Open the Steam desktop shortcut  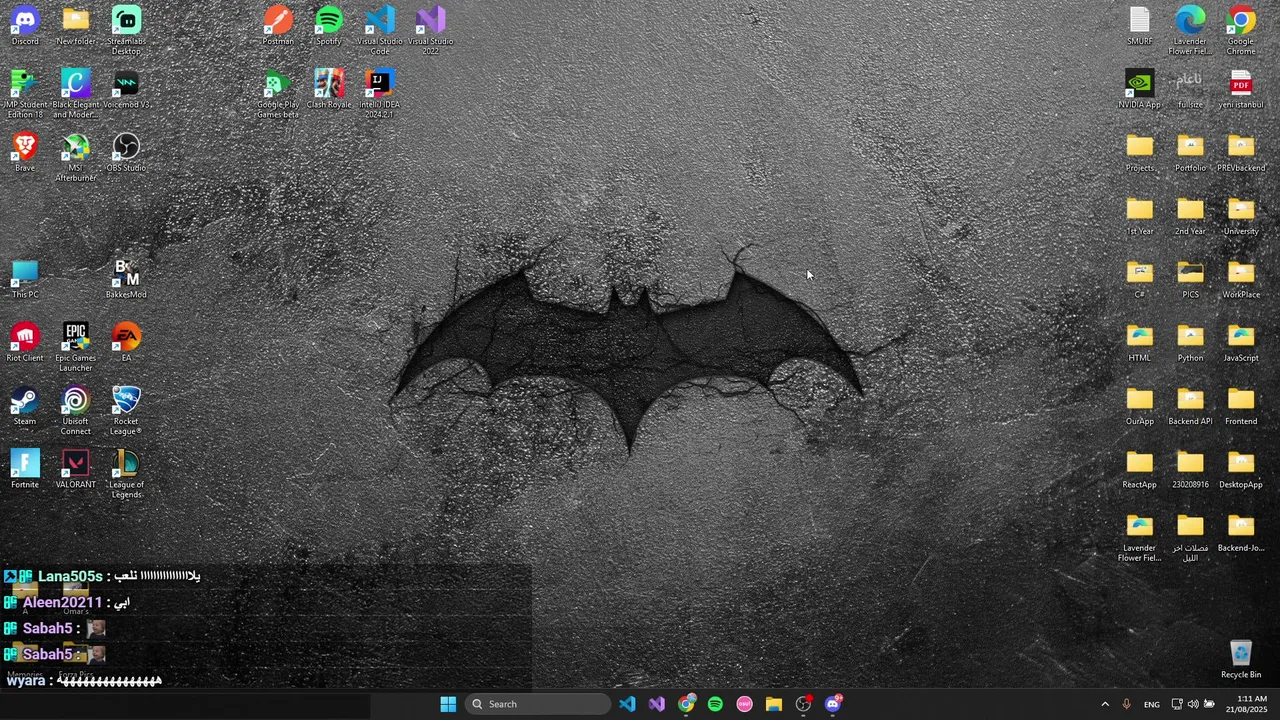pos(25,406)
